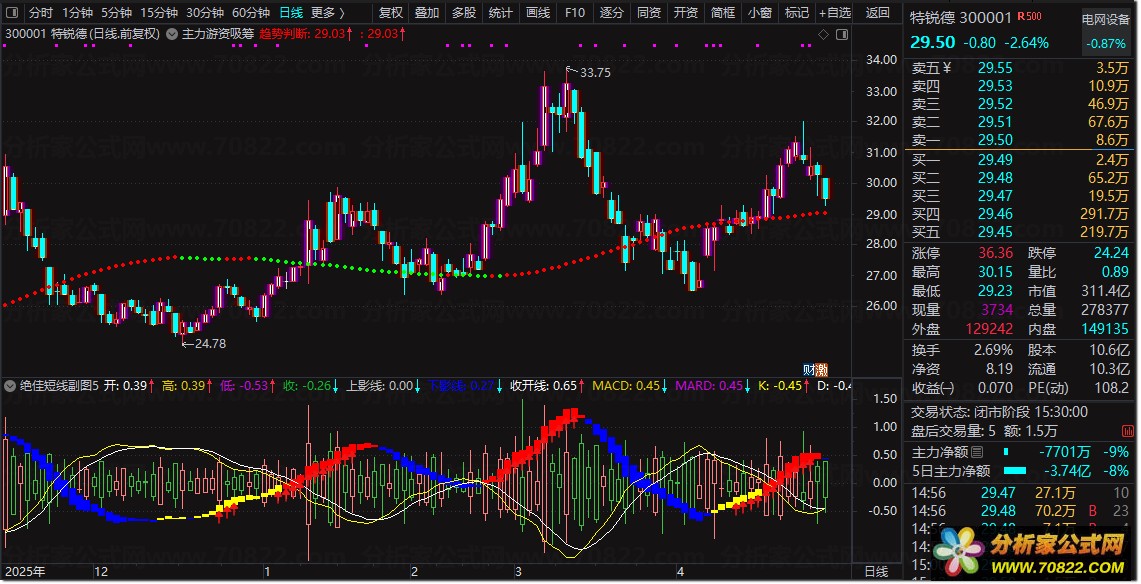Open the 主力净额 detail list icon
Screen dimensions: 1141x584
977,452
